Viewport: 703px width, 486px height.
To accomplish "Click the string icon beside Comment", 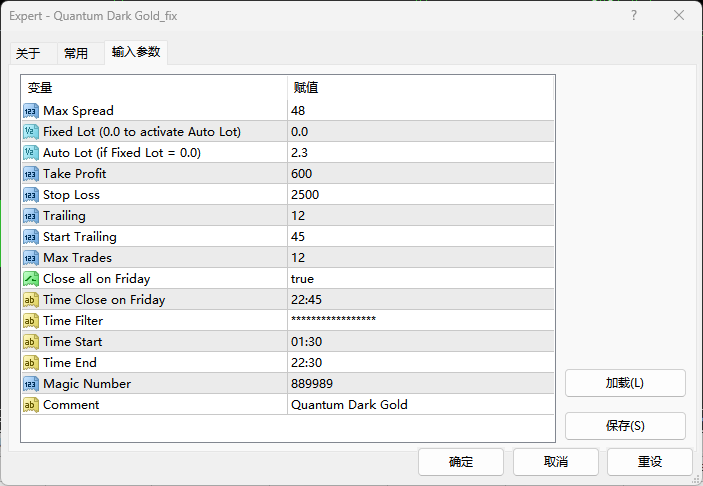I will coord(30,405).
